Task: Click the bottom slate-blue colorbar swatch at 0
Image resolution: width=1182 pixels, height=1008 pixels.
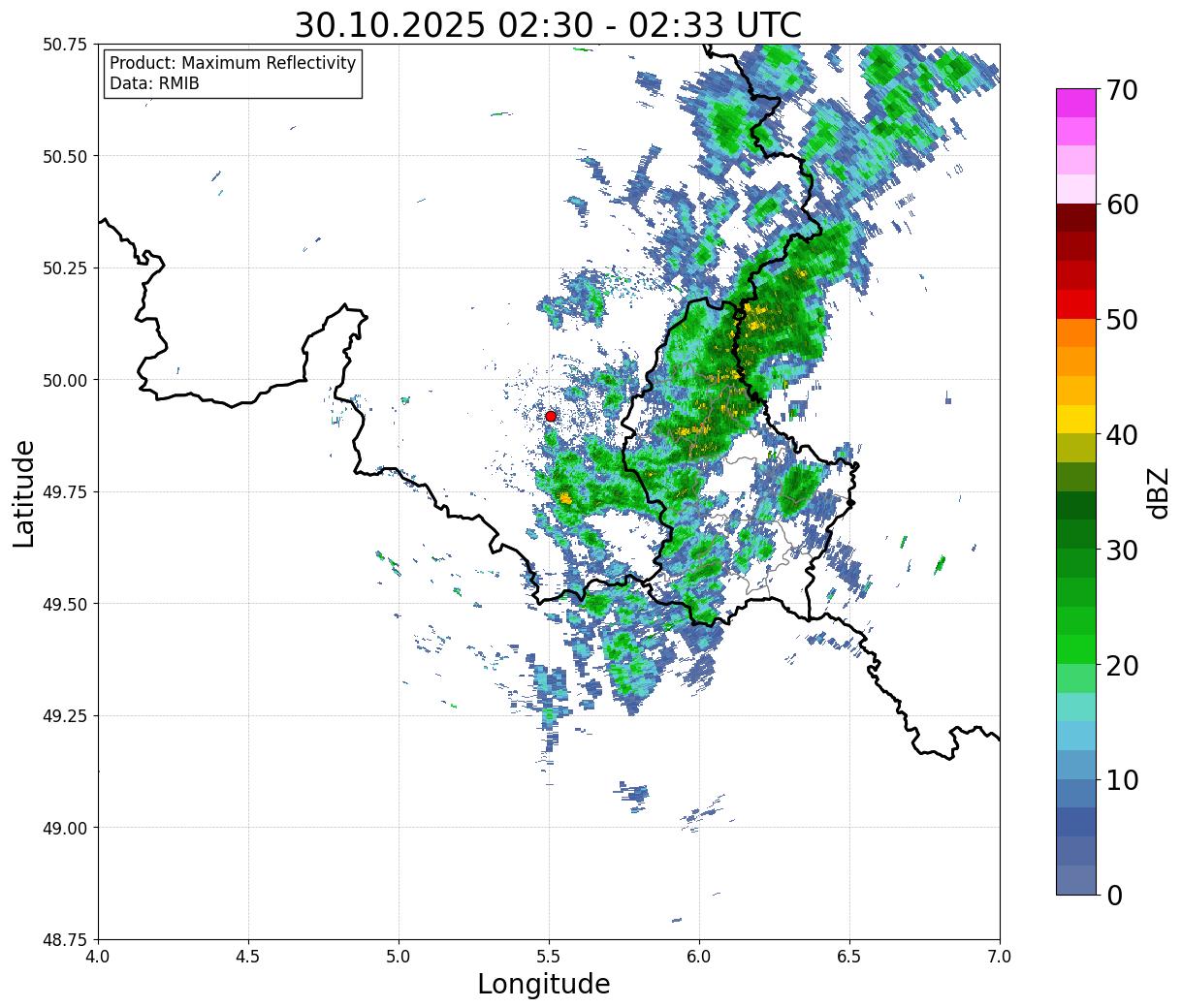Action: 1076,879
